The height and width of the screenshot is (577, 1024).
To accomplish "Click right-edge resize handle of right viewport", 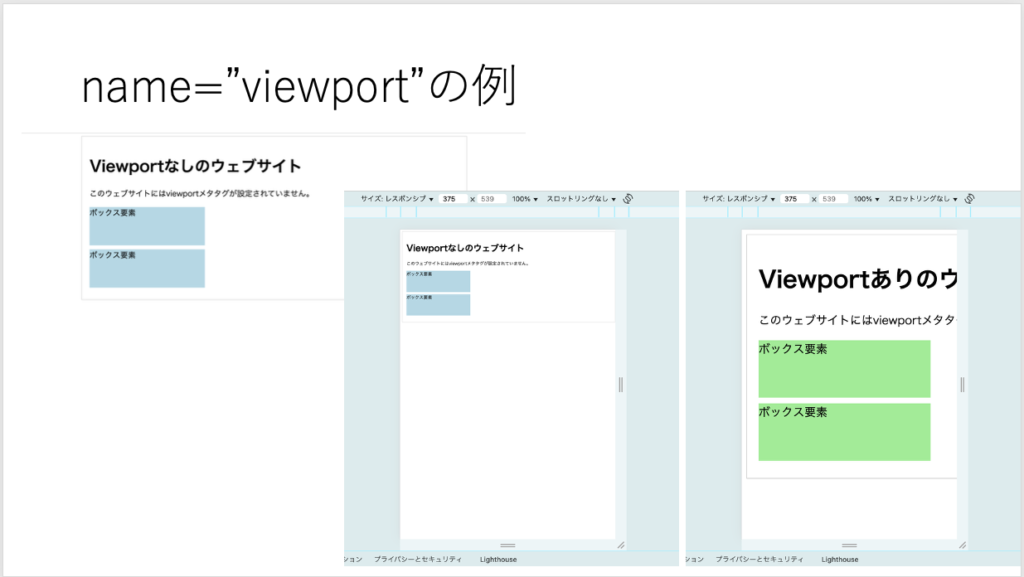I will pos(962,384).
